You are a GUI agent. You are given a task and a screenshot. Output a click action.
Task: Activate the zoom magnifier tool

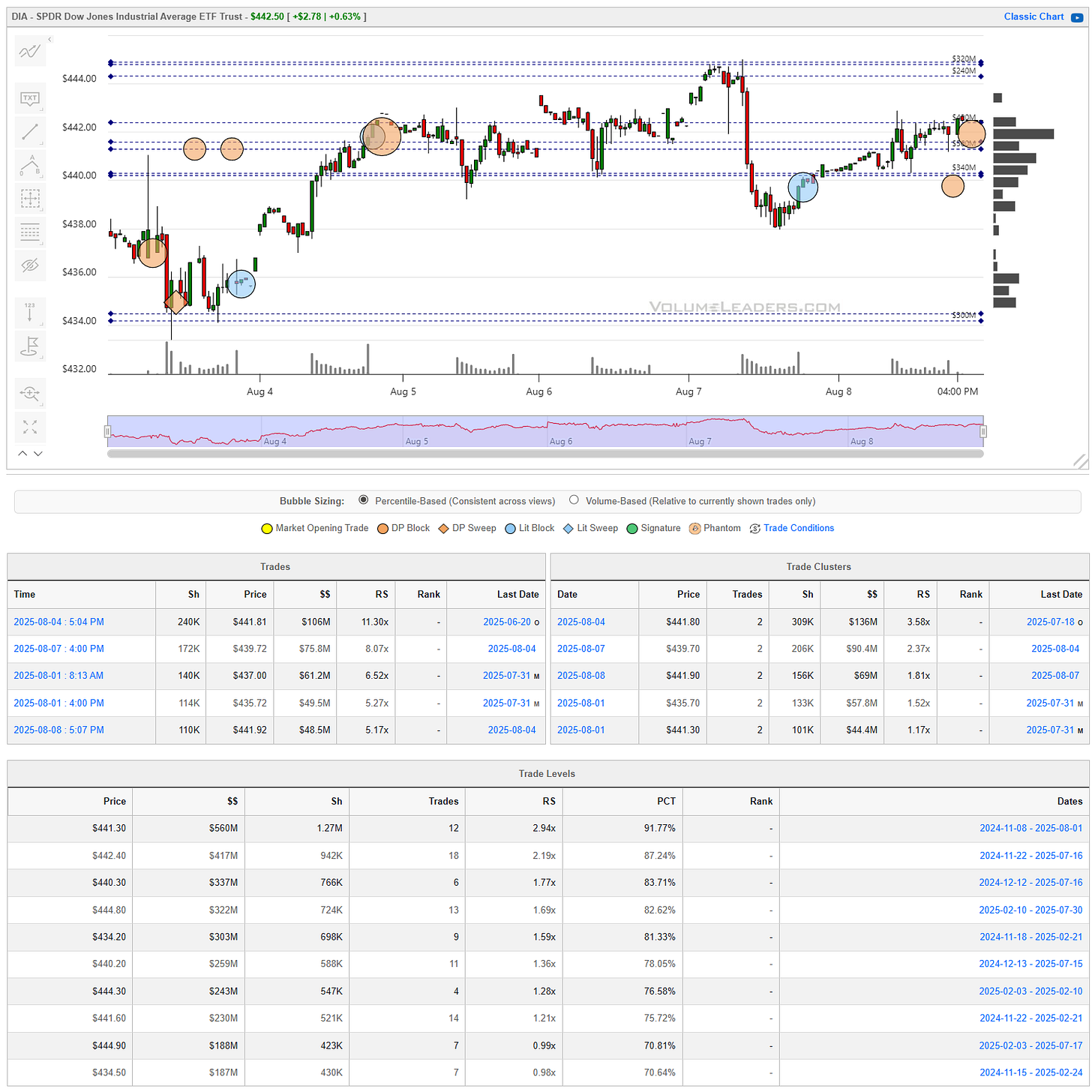30,393
